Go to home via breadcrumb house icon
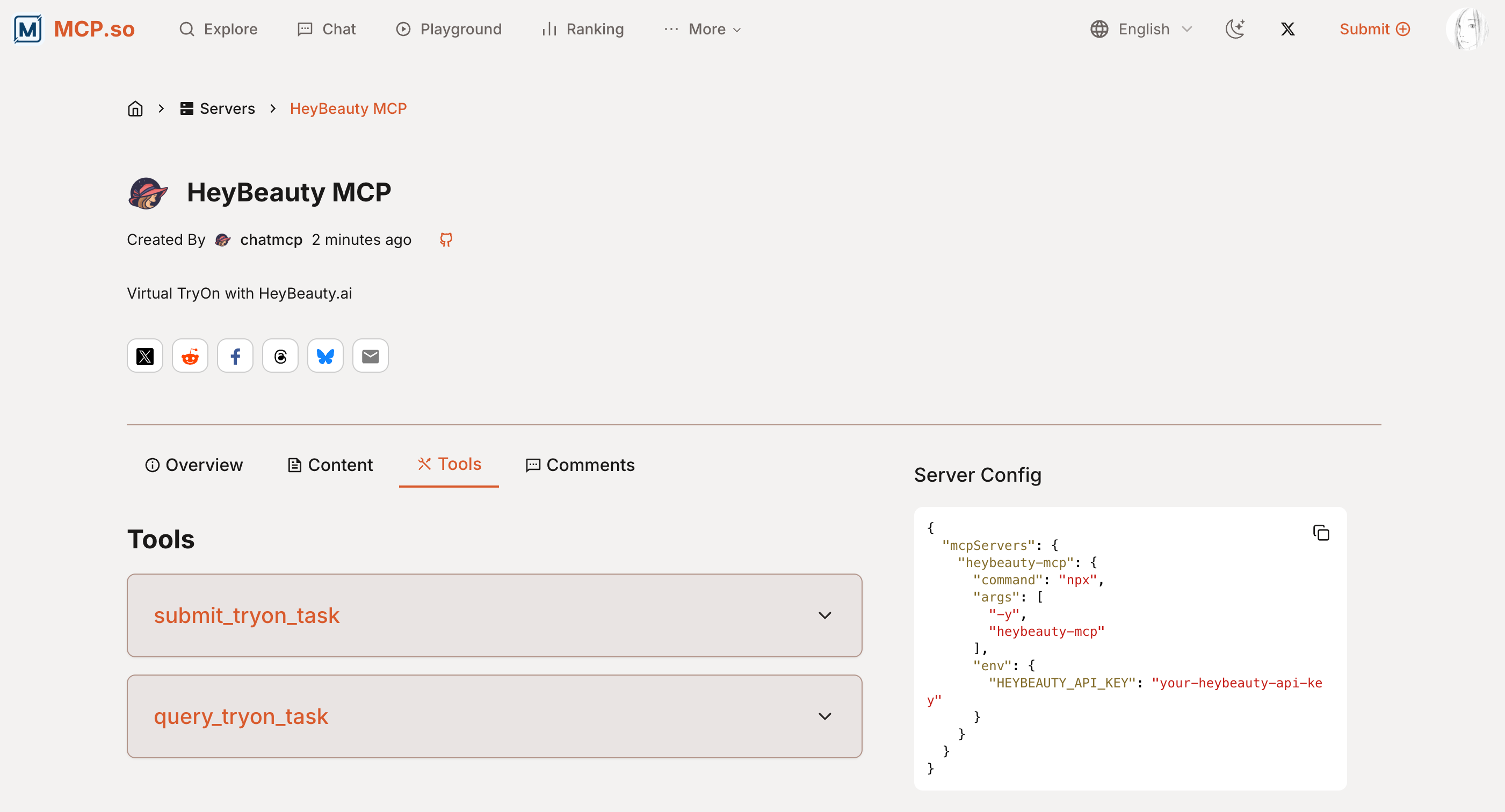 [x=135, y=108]
